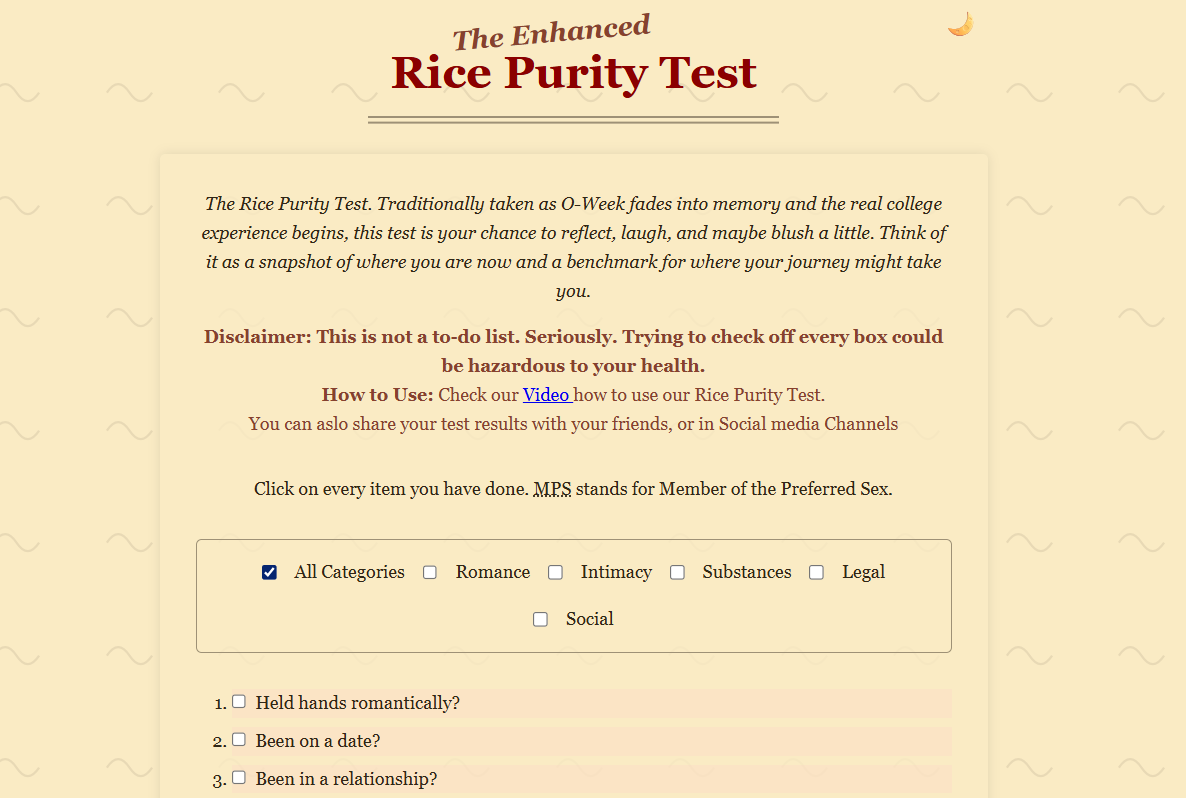Check the "Held hands romantically?" box
1186x798 pixels.
(239, 702)
